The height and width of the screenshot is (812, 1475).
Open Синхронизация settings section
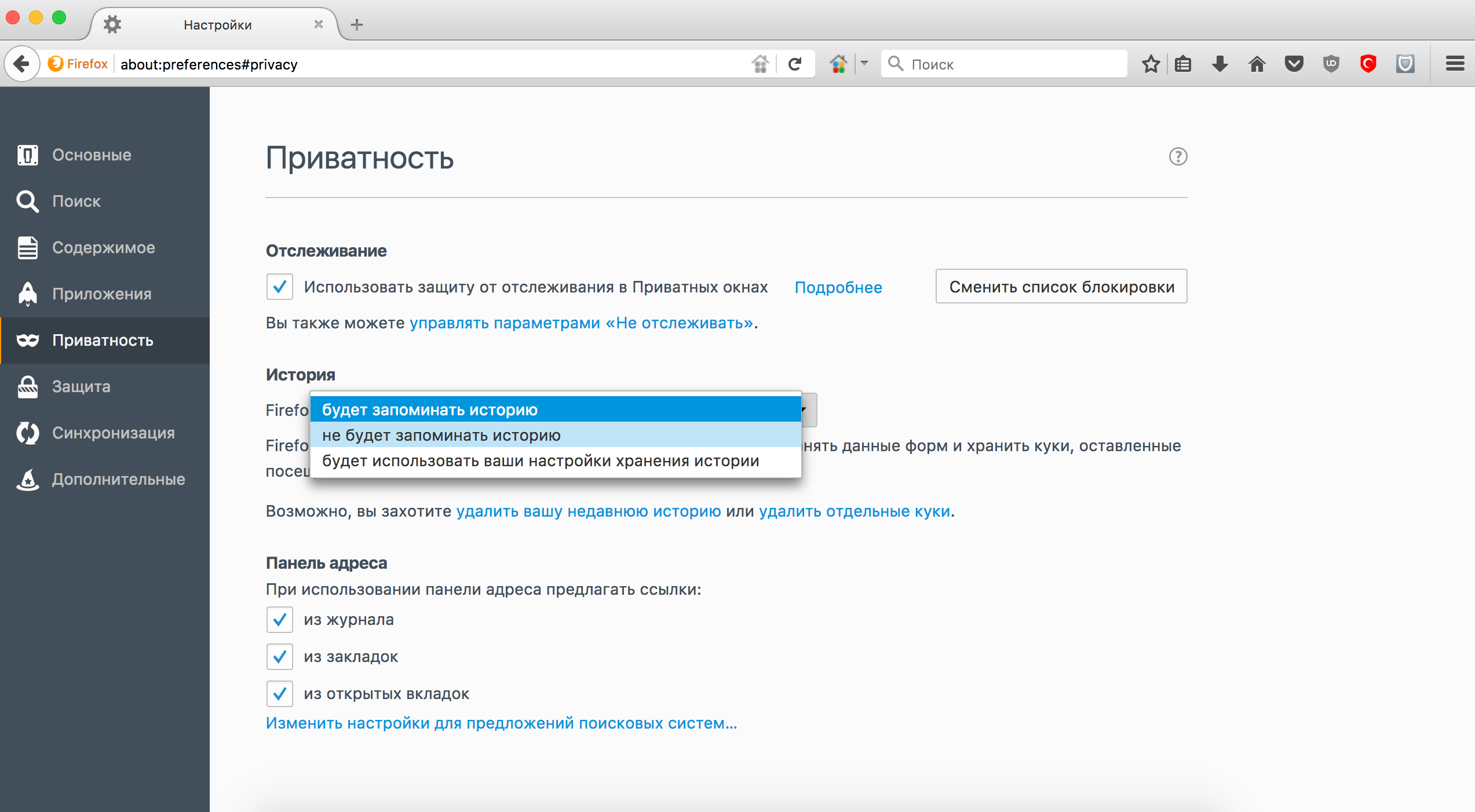click(x=105, y=433)
